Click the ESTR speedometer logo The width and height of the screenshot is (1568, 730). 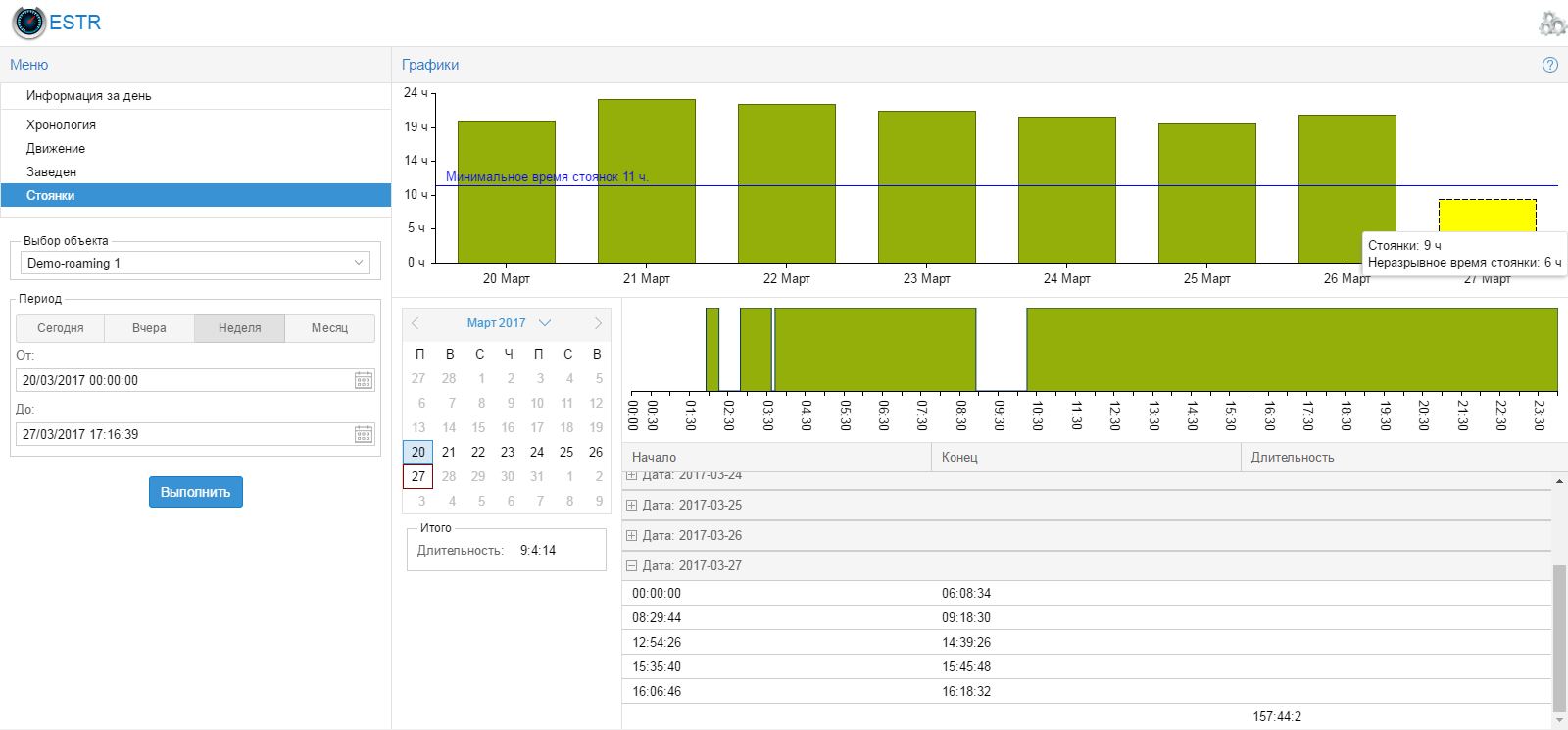pos(29,23)
